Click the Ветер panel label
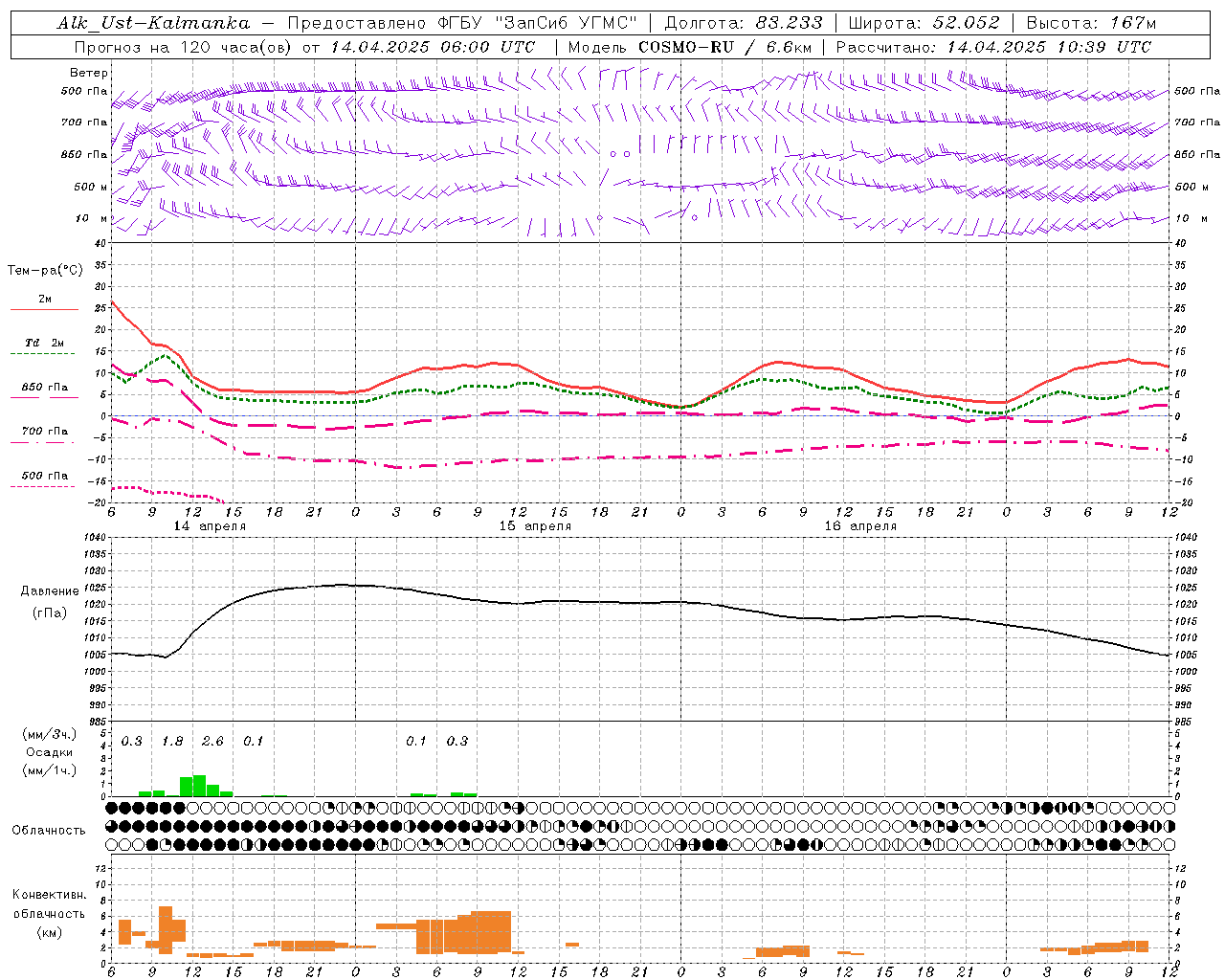The width and height of the screenshot is (1225, 980). click(89, 73)
